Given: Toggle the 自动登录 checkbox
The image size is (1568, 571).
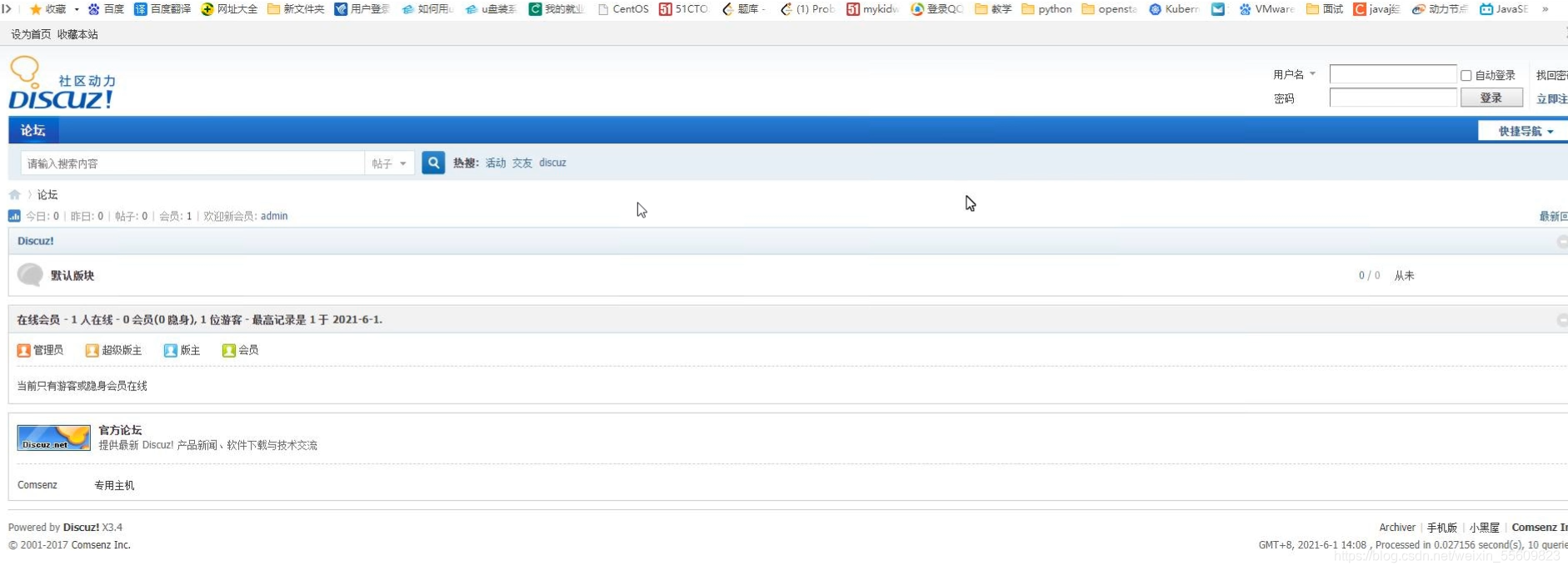Looking at the screenshot, I should (x=1466, y=75).
